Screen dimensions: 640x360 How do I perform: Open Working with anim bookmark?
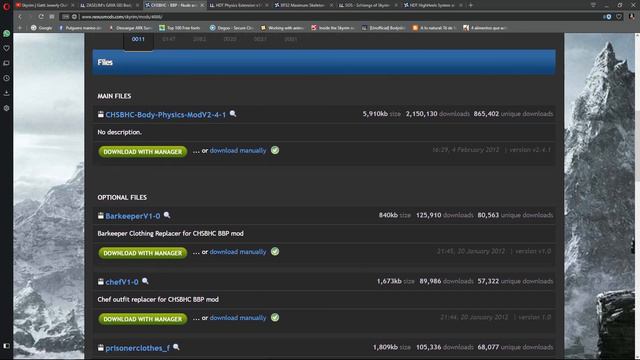click(282, 28)
